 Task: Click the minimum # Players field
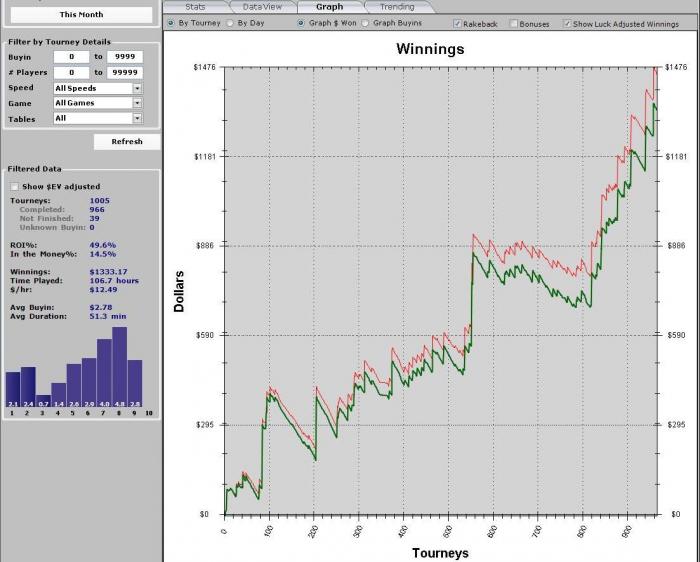click(x=71, y=72)
